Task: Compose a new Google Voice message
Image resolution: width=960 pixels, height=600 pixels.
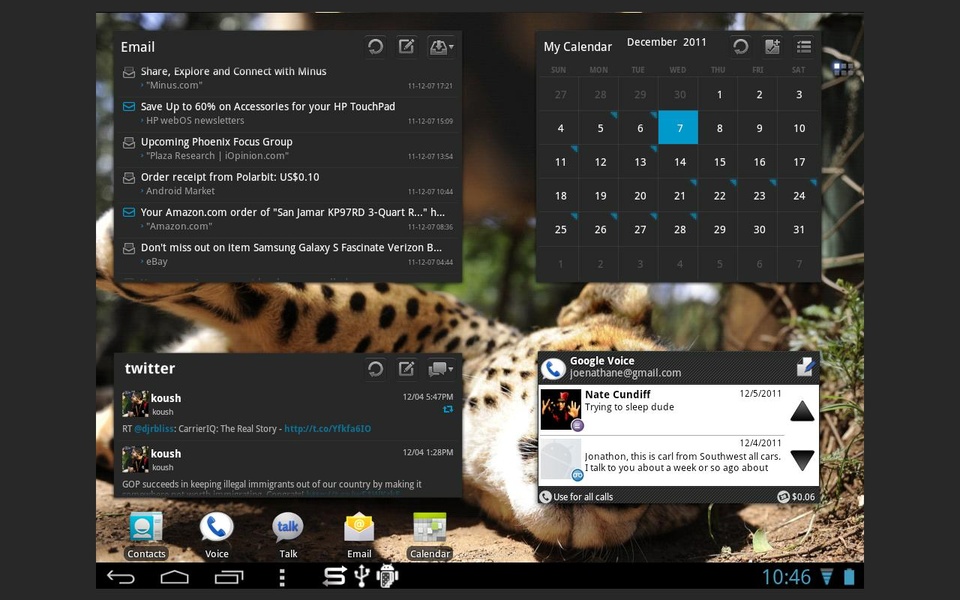Action: pyautogui.click(x=805, y=367)
